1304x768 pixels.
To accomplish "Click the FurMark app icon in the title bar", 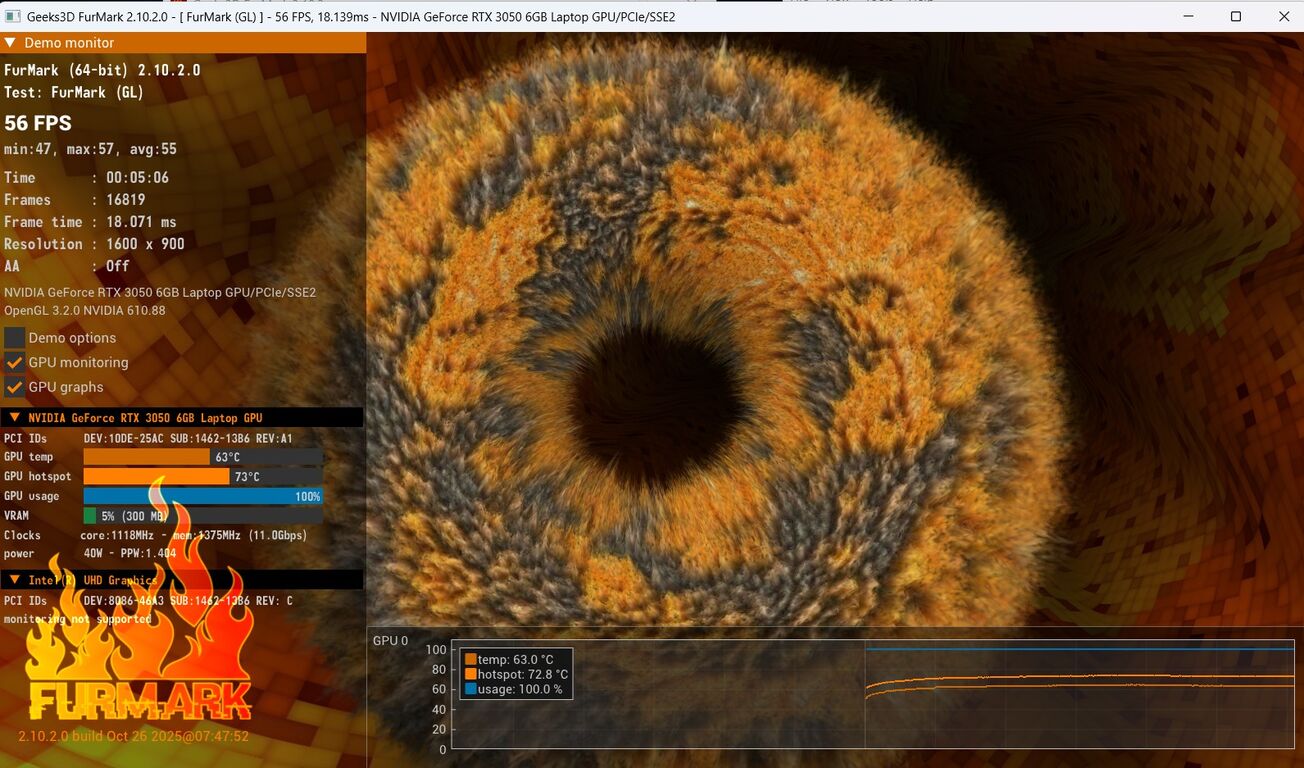I will pos(11,17).
